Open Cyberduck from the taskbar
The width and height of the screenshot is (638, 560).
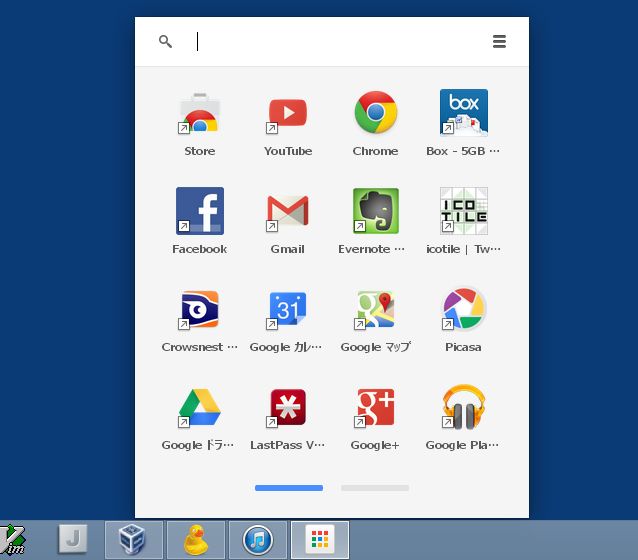coord(196,540)
